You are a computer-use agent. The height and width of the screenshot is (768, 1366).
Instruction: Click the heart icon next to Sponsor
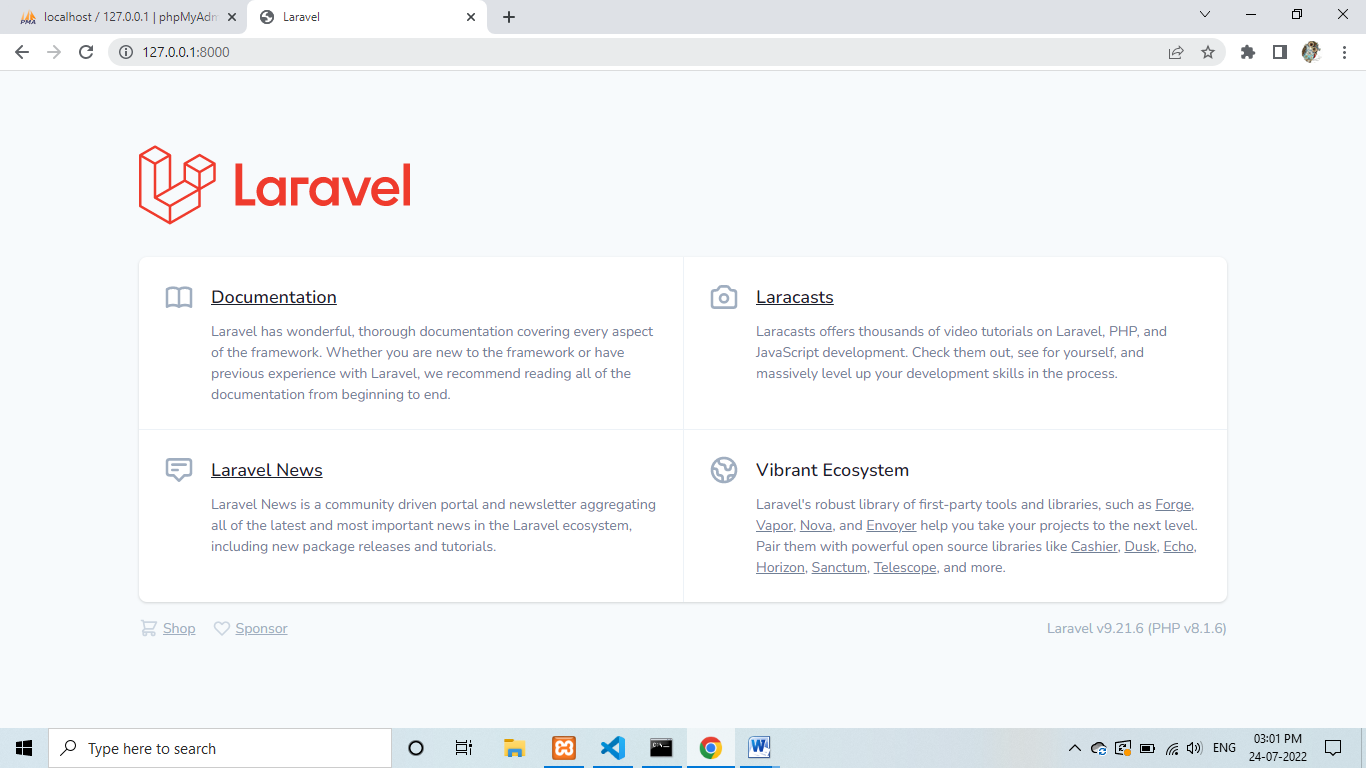coord(222,628)
